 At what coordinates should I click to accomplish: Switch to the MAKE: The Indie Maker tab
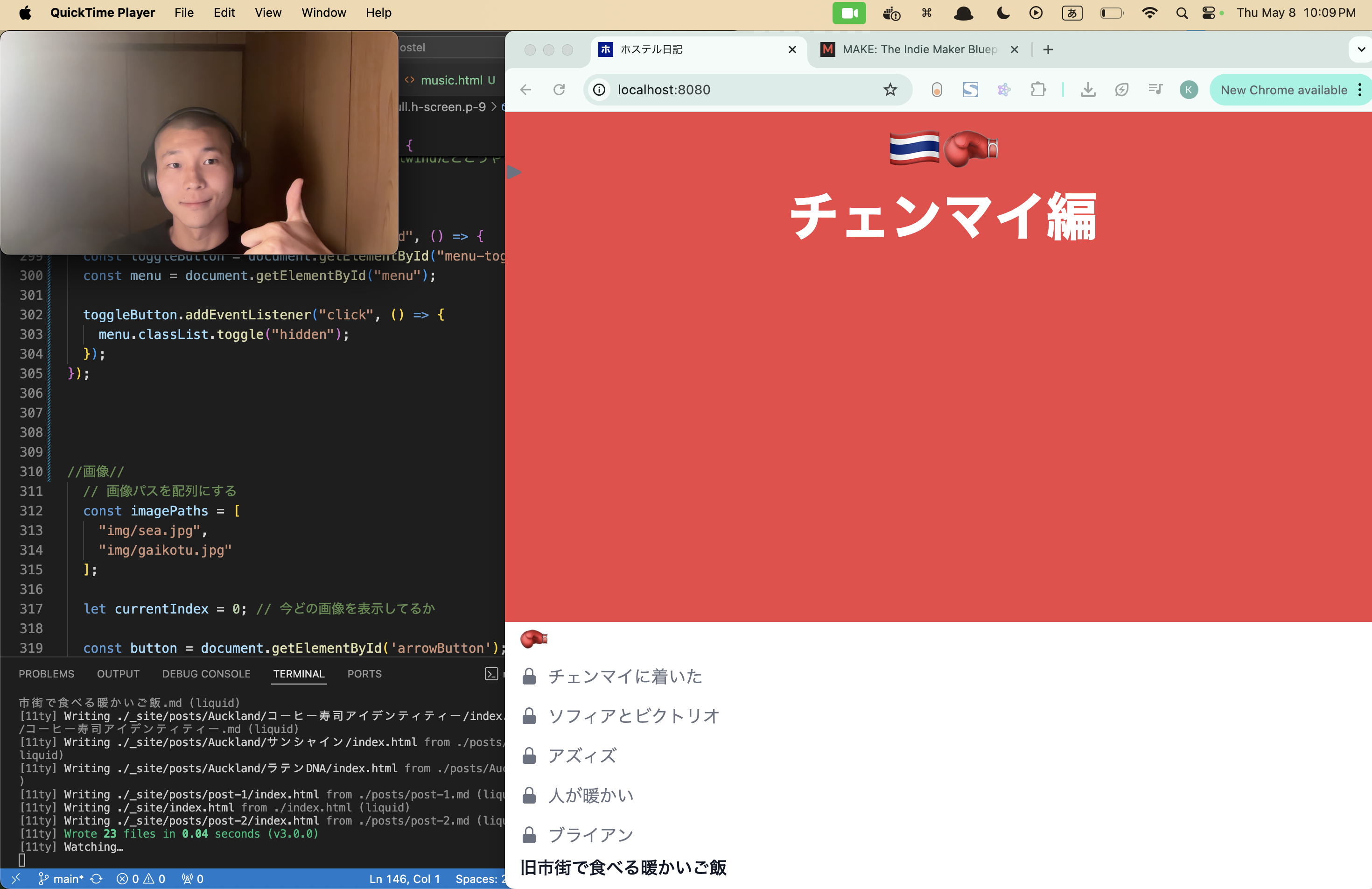(920, 49)
